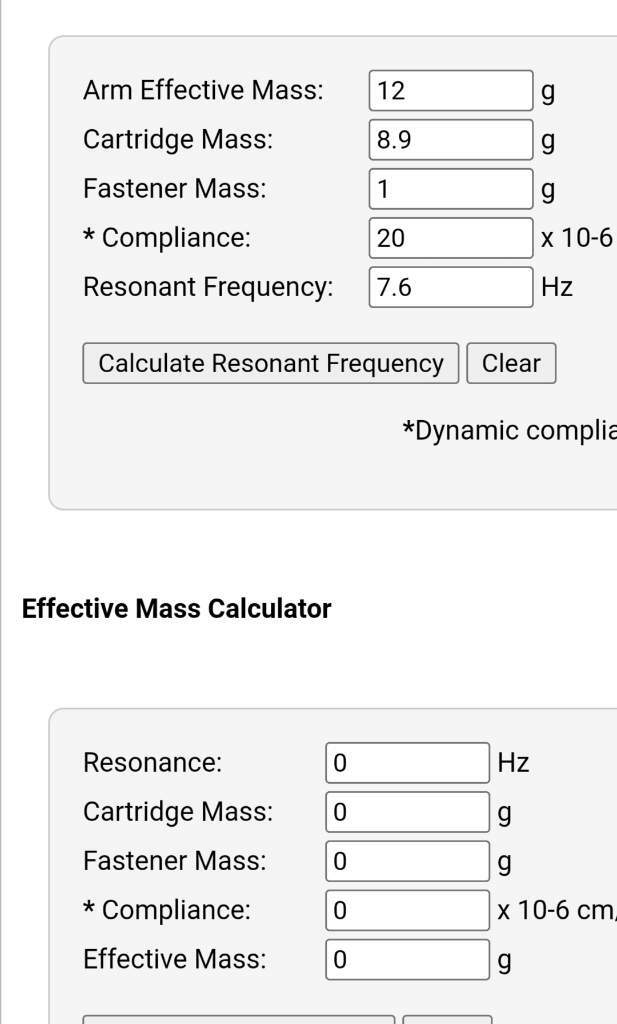Click the Calculate Resonant Frequency button
Screen dimensions: 617x1024
(270, 363)
